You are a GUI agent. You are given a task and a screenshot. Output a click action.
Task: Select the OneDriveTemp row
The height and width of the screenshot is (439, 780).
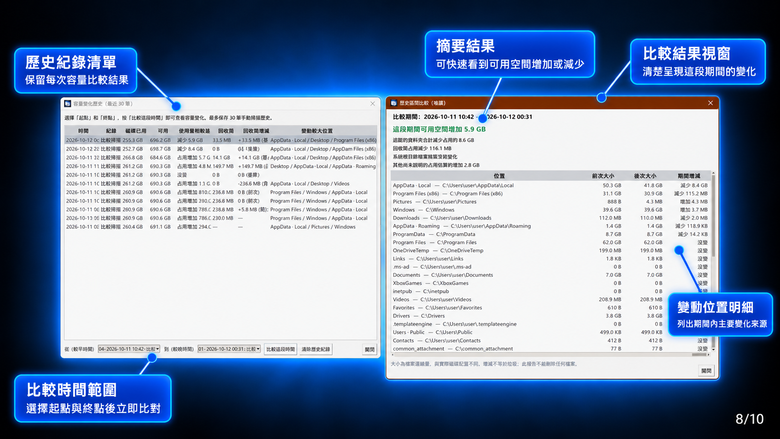(551, 251)
